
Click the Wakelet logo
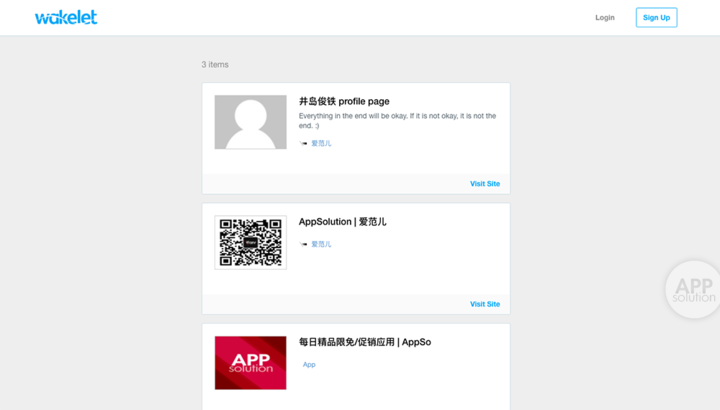point(66,17)
